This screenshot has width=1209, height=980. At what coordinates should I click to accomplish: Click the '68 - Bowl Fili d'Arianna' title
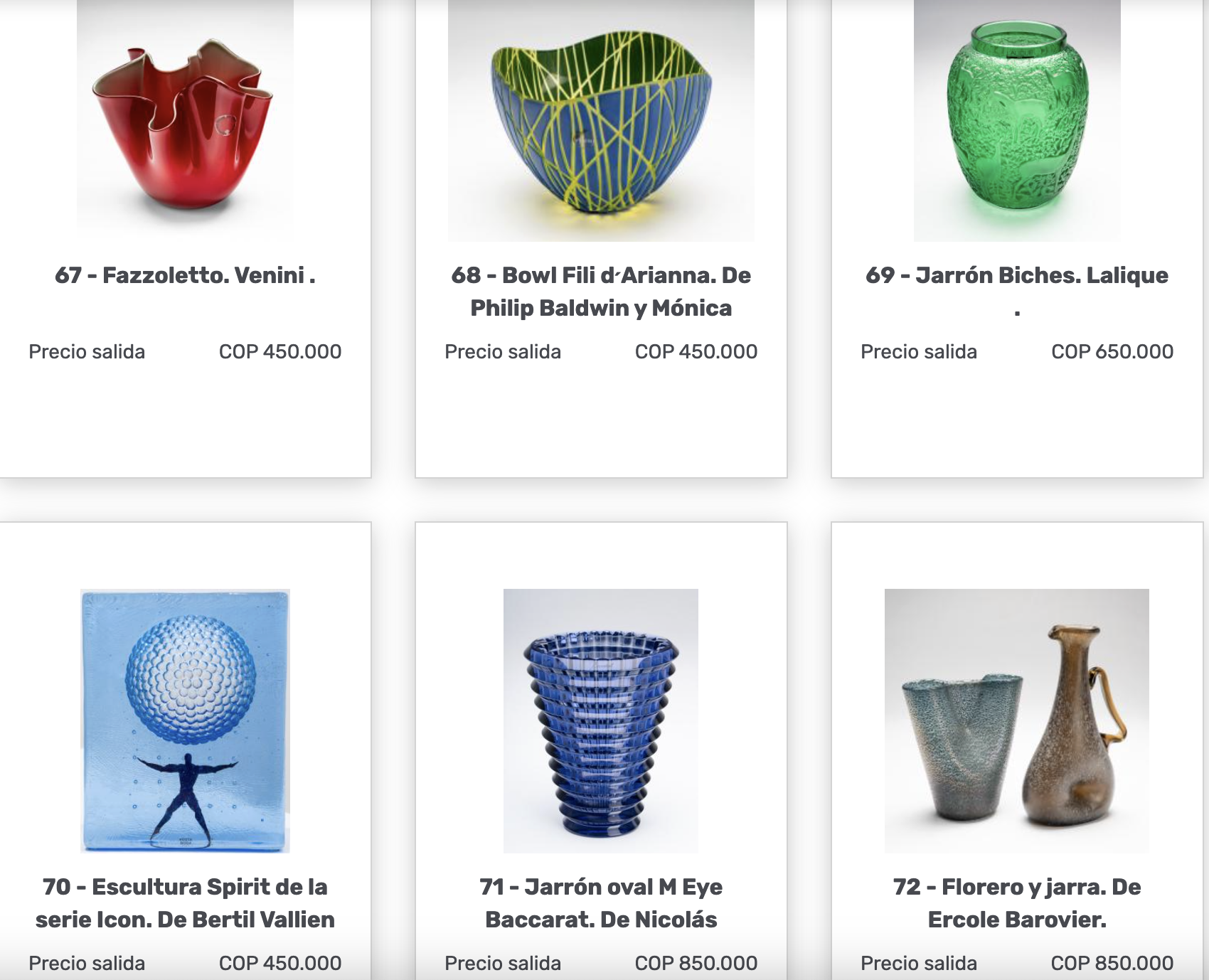(601, 292)
